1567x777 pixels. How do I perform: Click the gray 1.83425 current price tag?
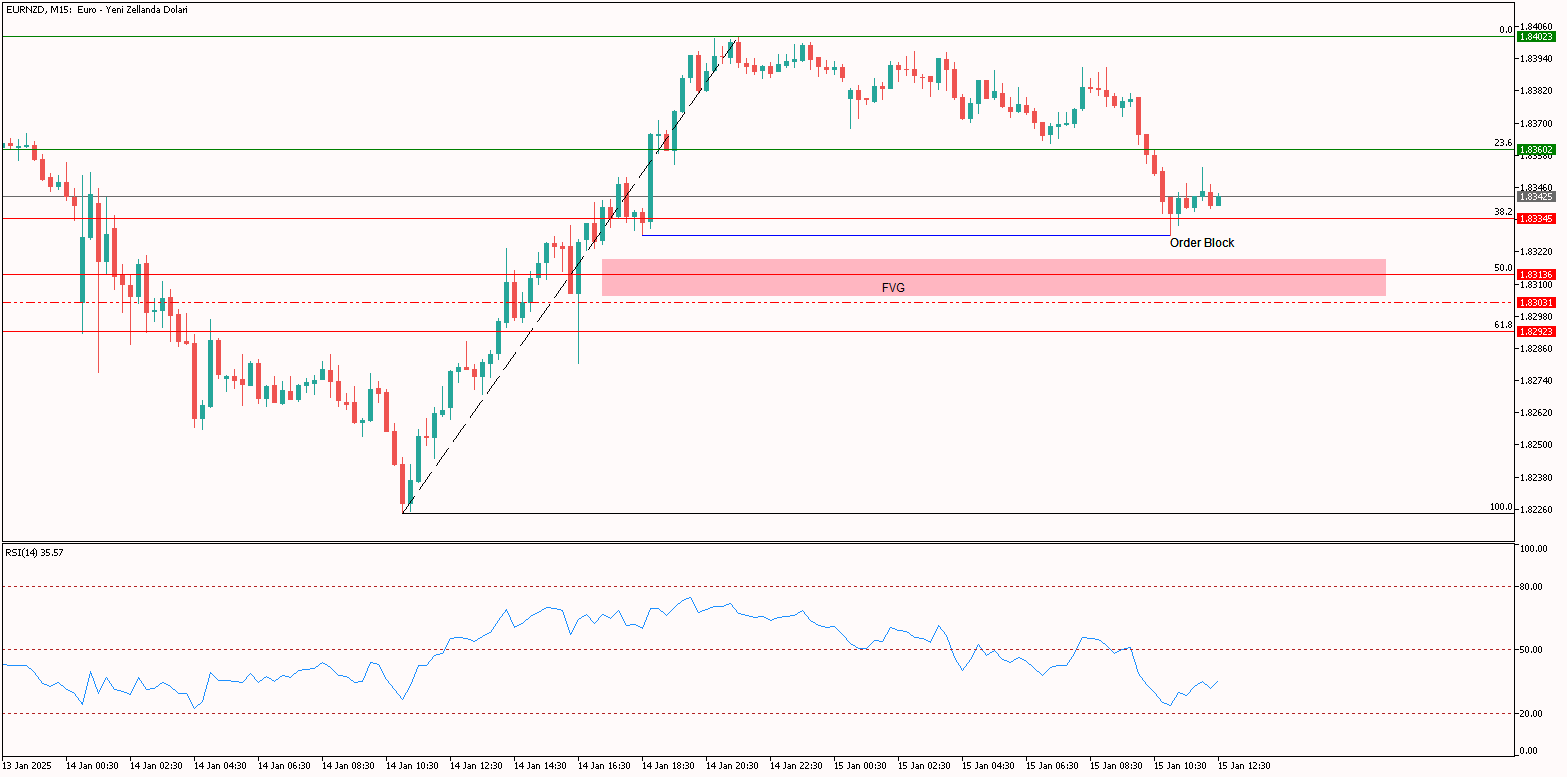coord(1536,197)
